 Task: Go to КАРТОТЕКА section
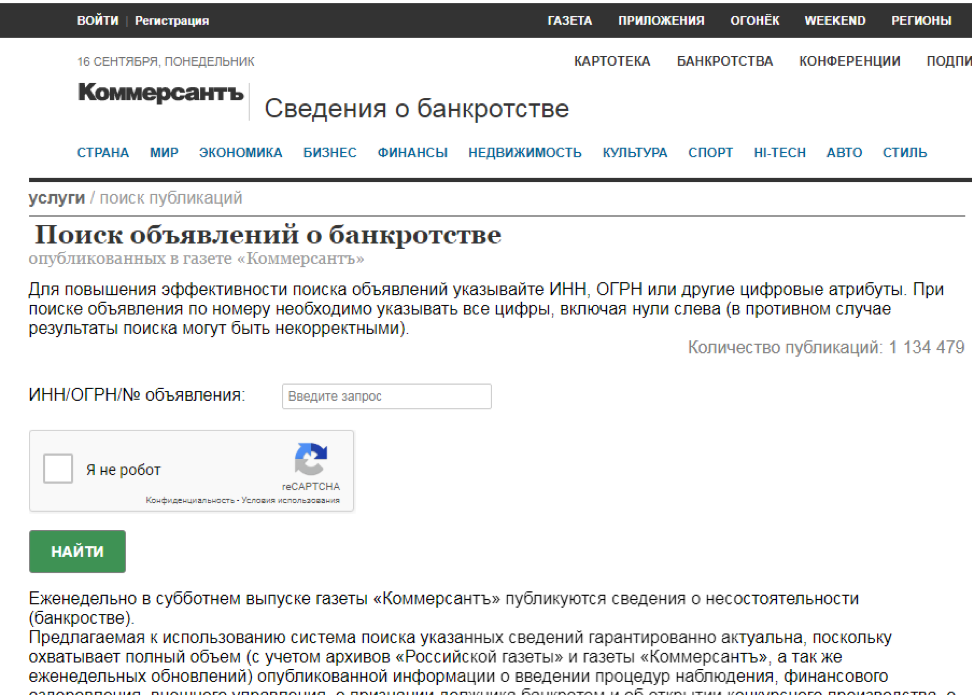612,61
